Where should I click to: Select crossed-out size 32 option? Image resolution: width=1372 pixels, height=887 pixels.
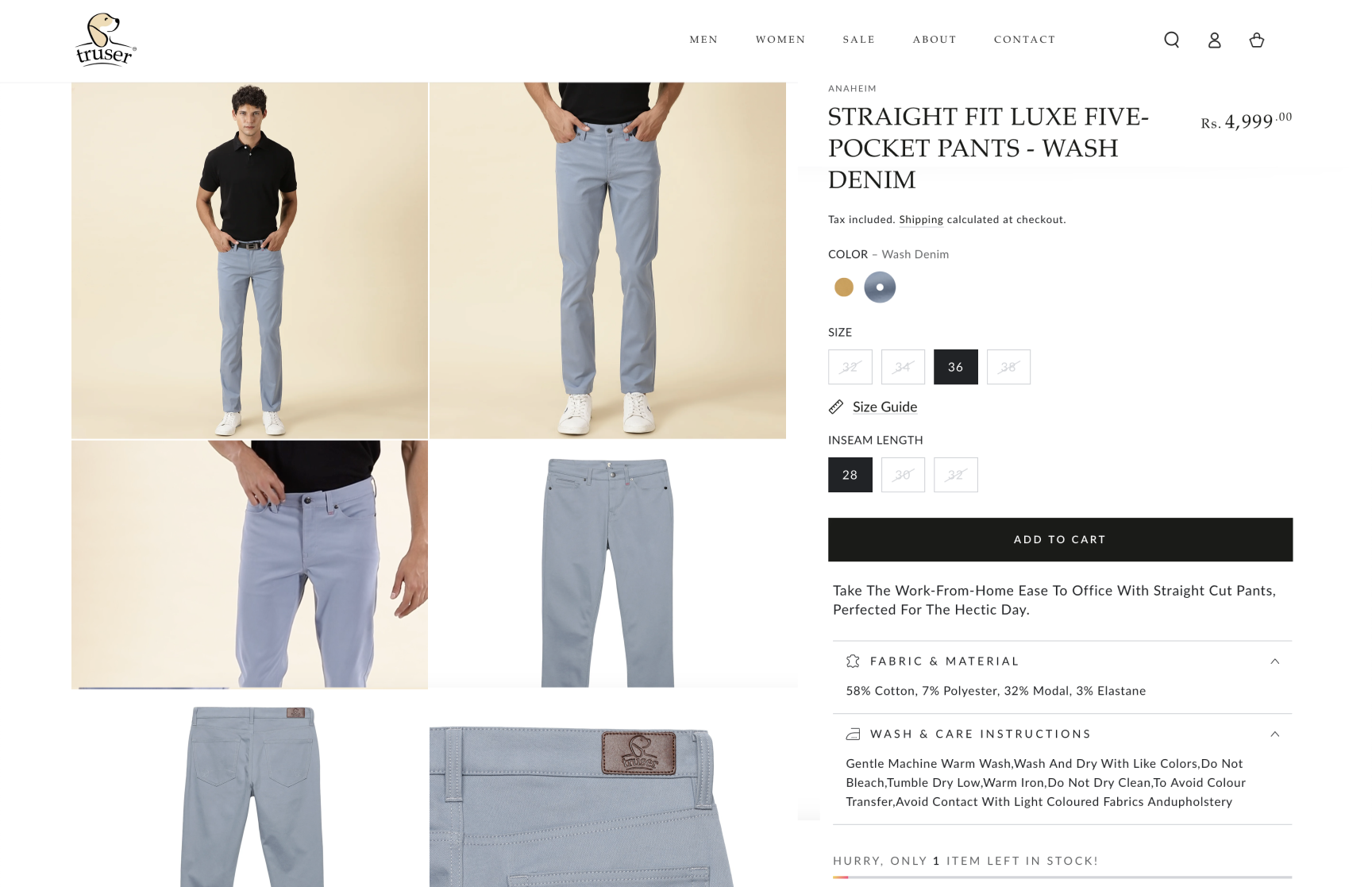[850, 367]
